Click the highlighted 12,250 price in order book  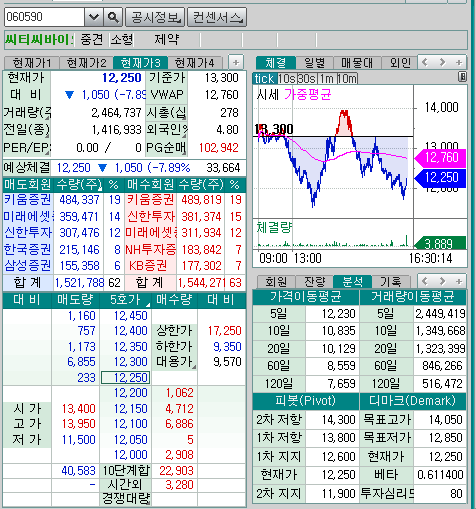125,378
